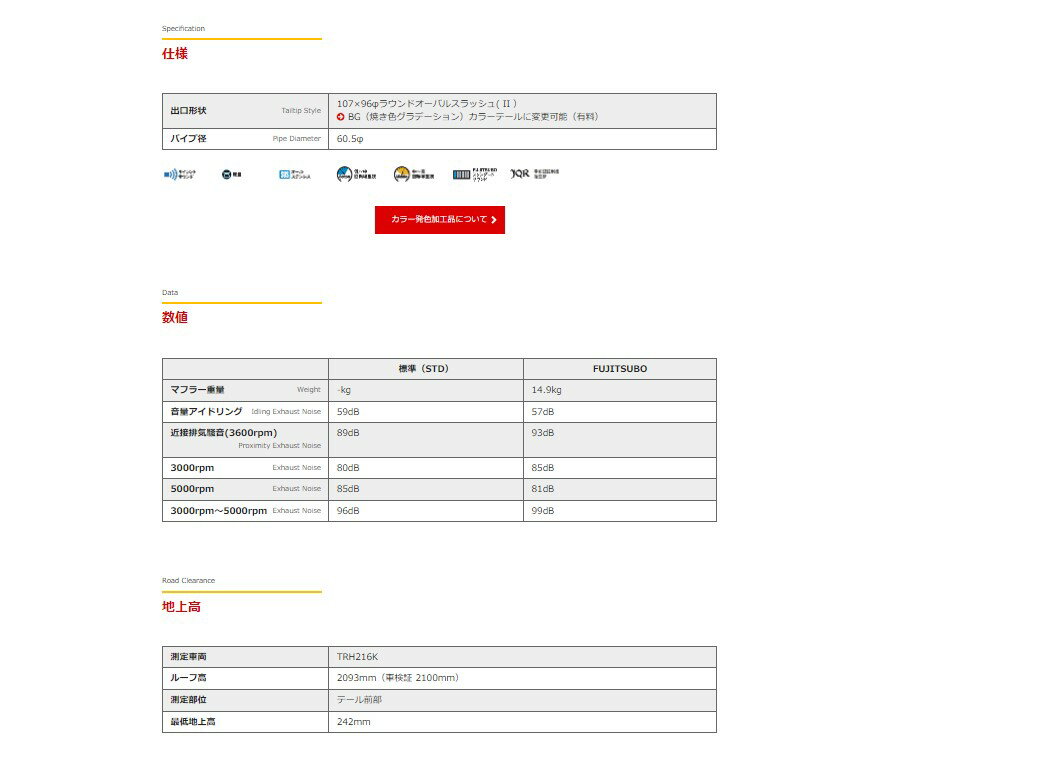The height and width of the screenshot is (778, 1060).
Task: Open the カラー発色加工品について red button
Action: [x=439, y=220]
